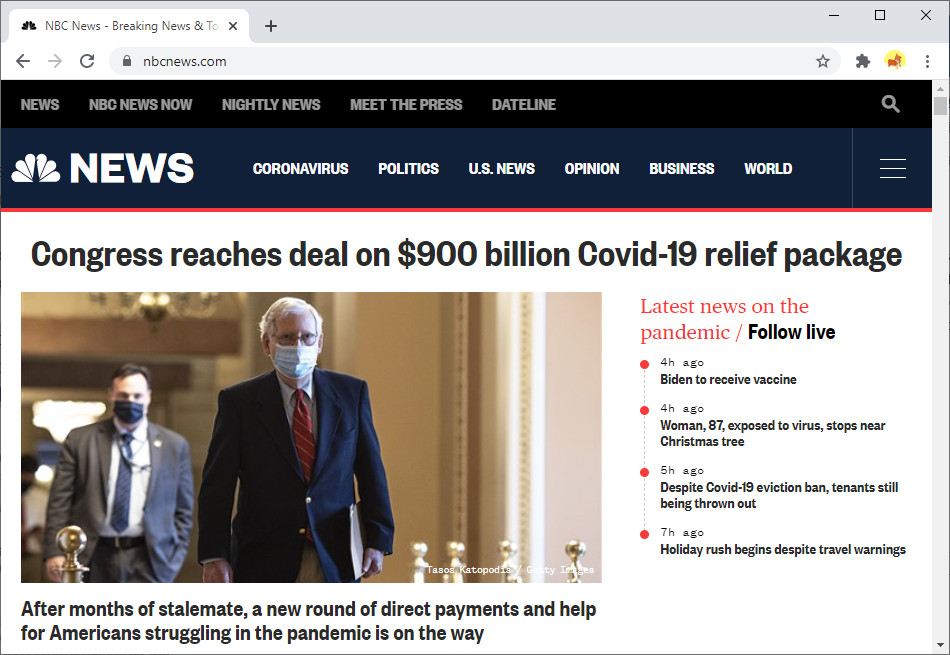Click the red dot beside Holiday rush item
Screen dimensions: 950x655
tap(644, 534)
